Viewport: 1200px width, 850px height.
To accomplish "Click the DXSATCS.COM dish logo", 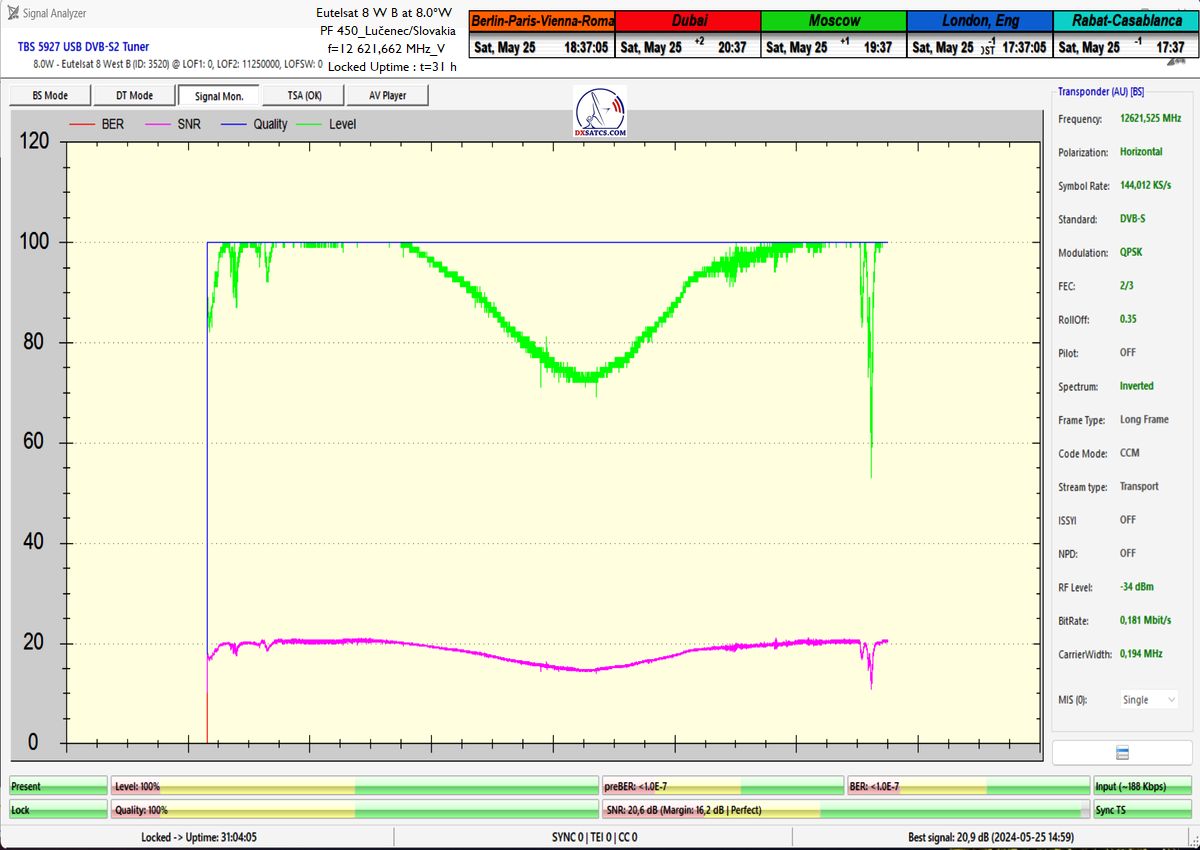I will click(600, 112).
